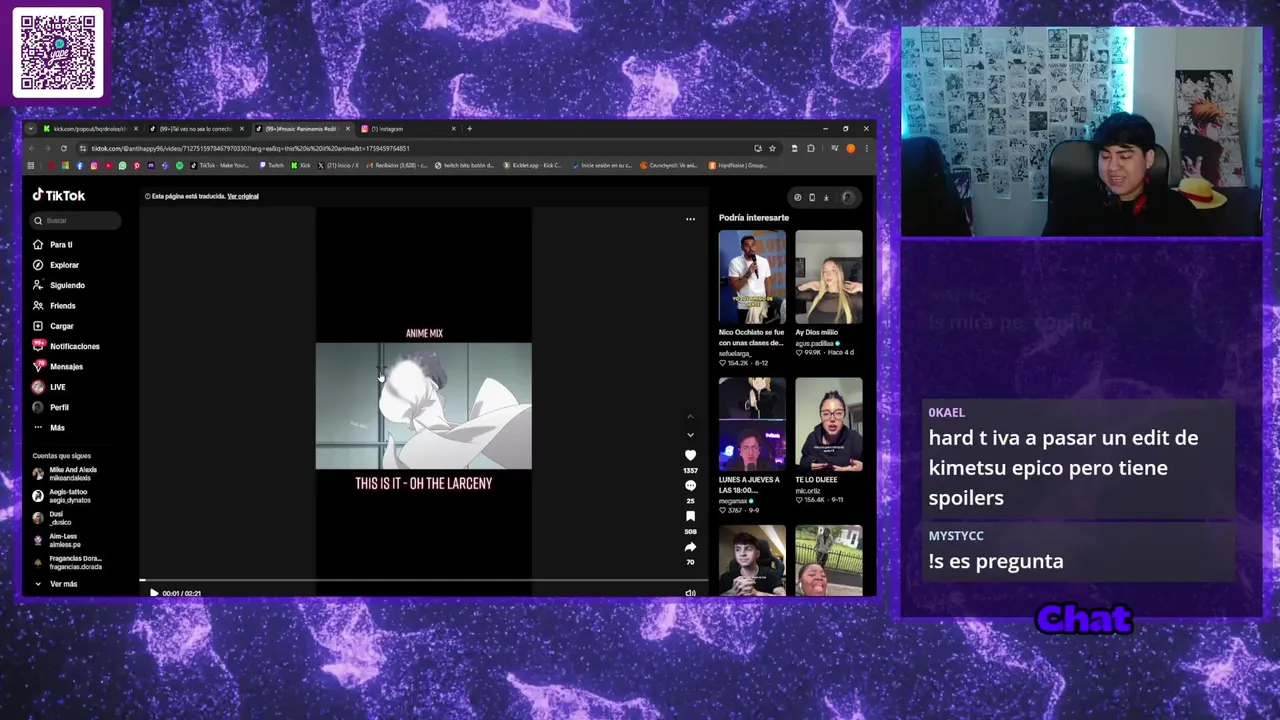Open new browser tab
This screenshot has height=720, width=1280.
469,129
